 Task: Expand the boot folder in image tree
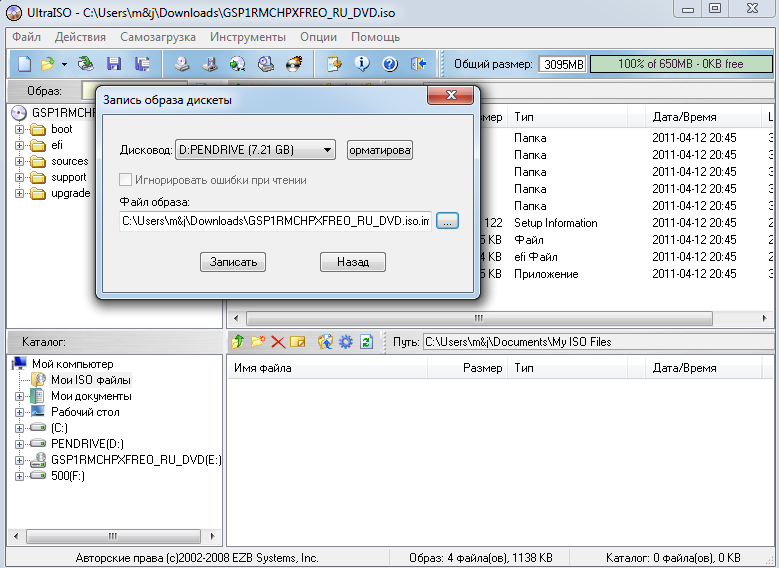[19, 129]
